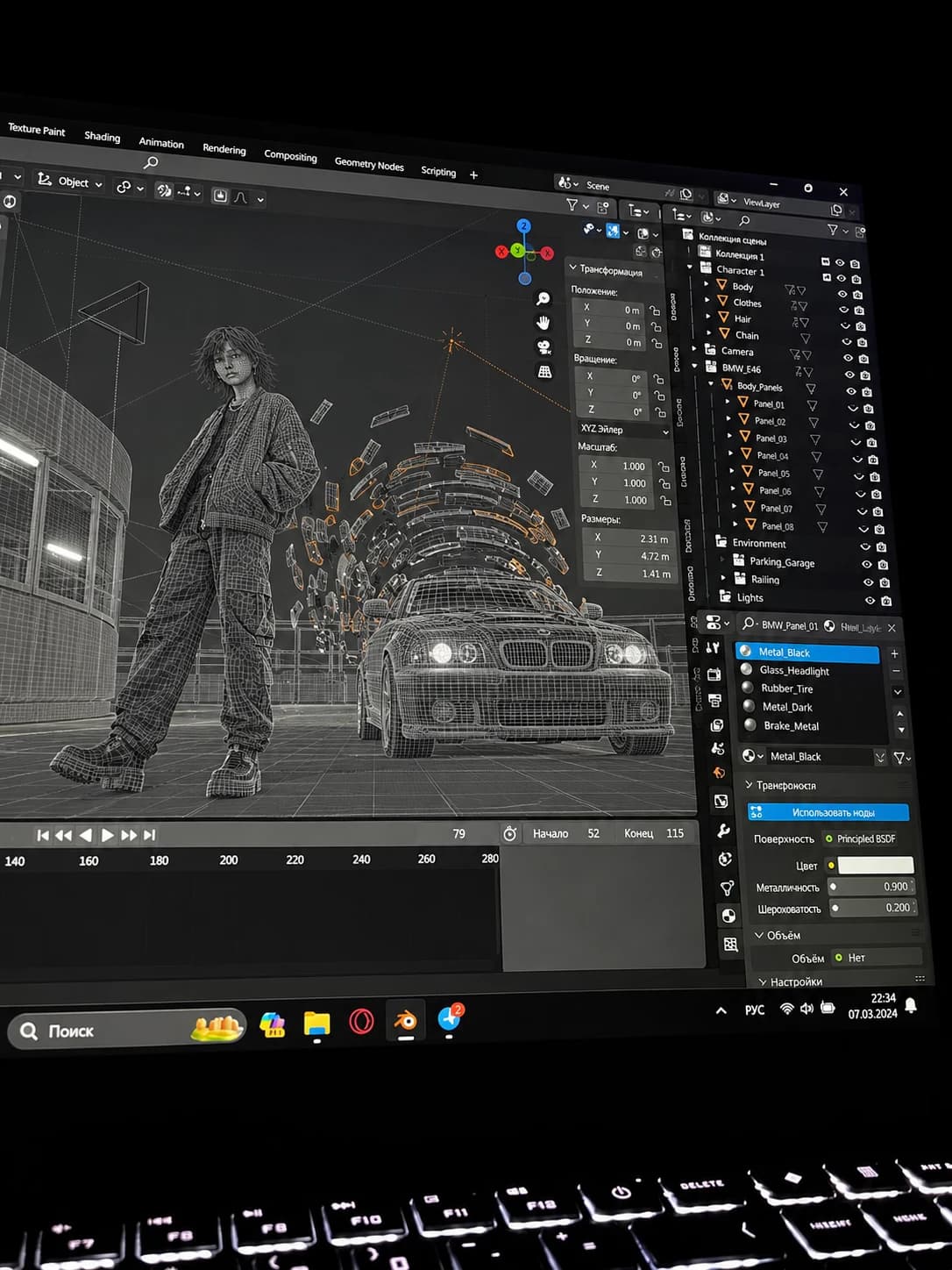Open the Physics properties tab icon

tap(725, 860)
